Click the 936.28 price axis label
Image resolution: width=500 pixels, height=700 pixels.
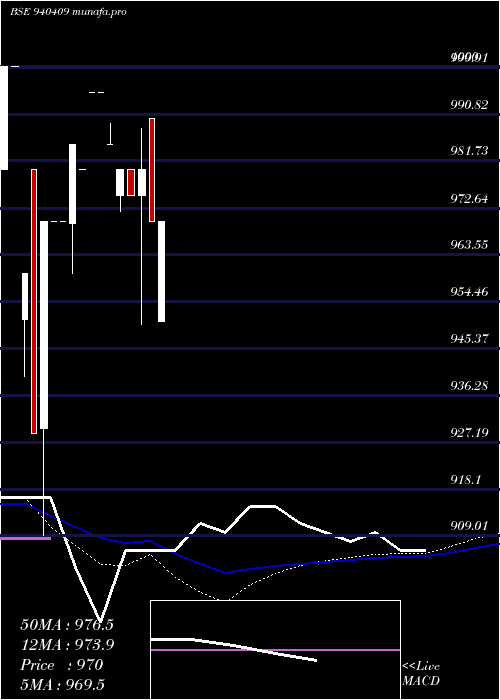(469, 385)
